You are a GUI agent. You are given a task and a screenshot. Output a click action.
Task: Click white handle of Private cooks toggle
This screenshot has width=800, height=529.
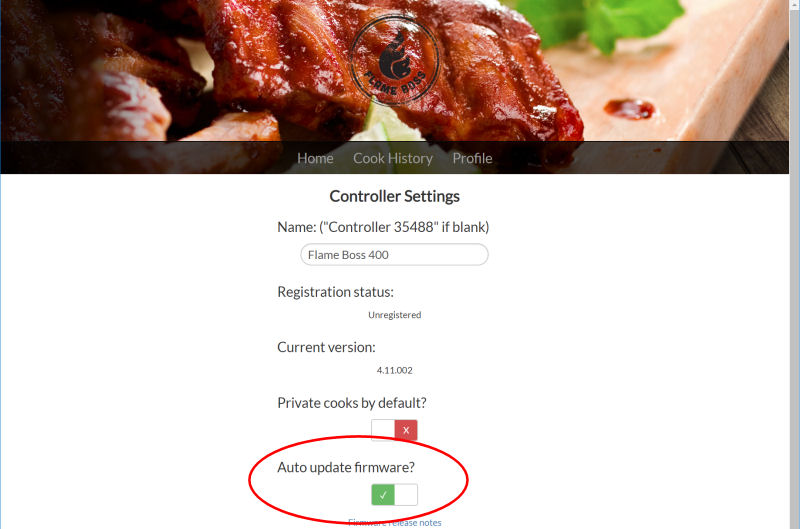click(383, 430)
